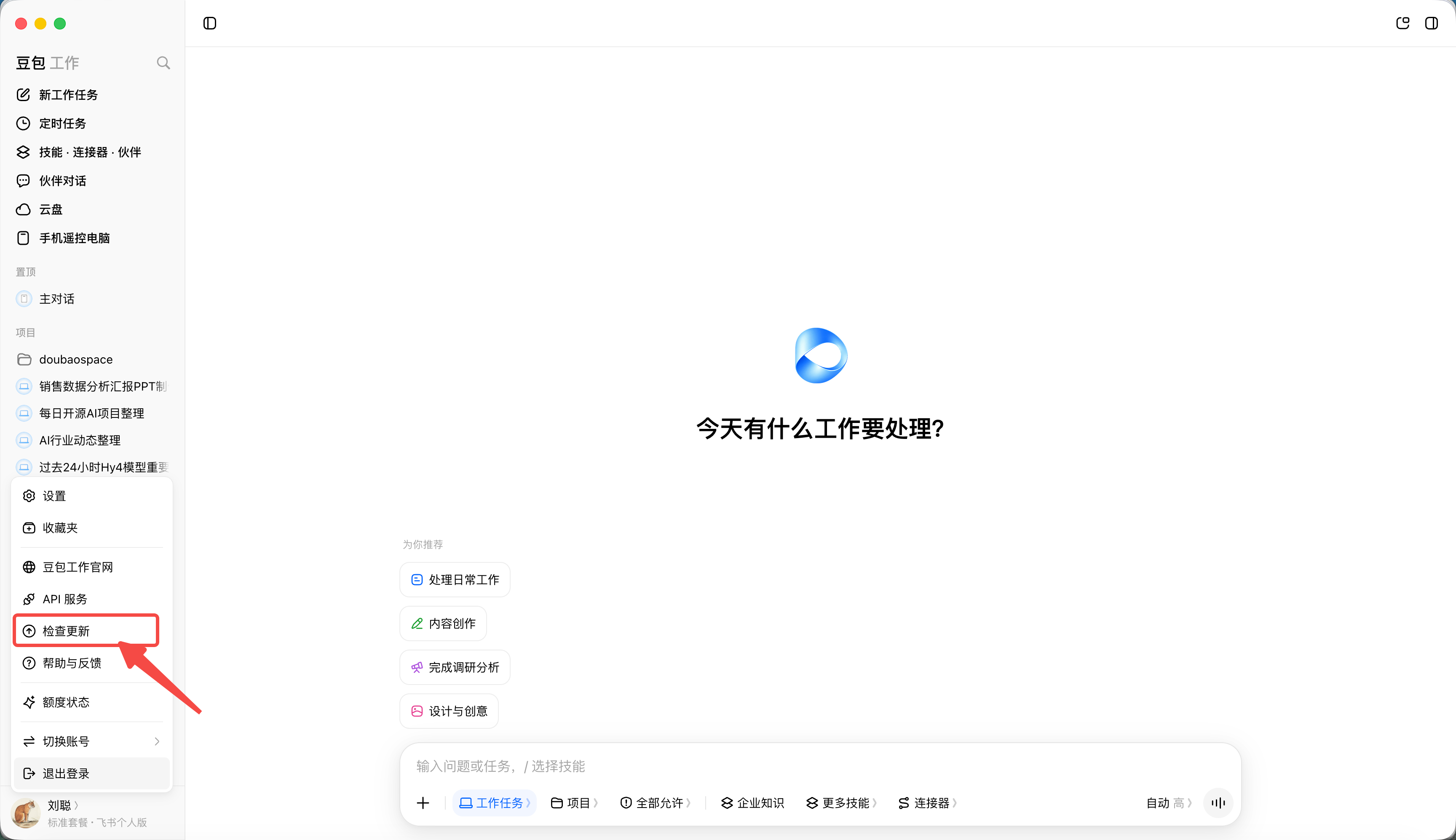Toggle the right side panel icon
1456x840 pixels.
point(1431,23)
